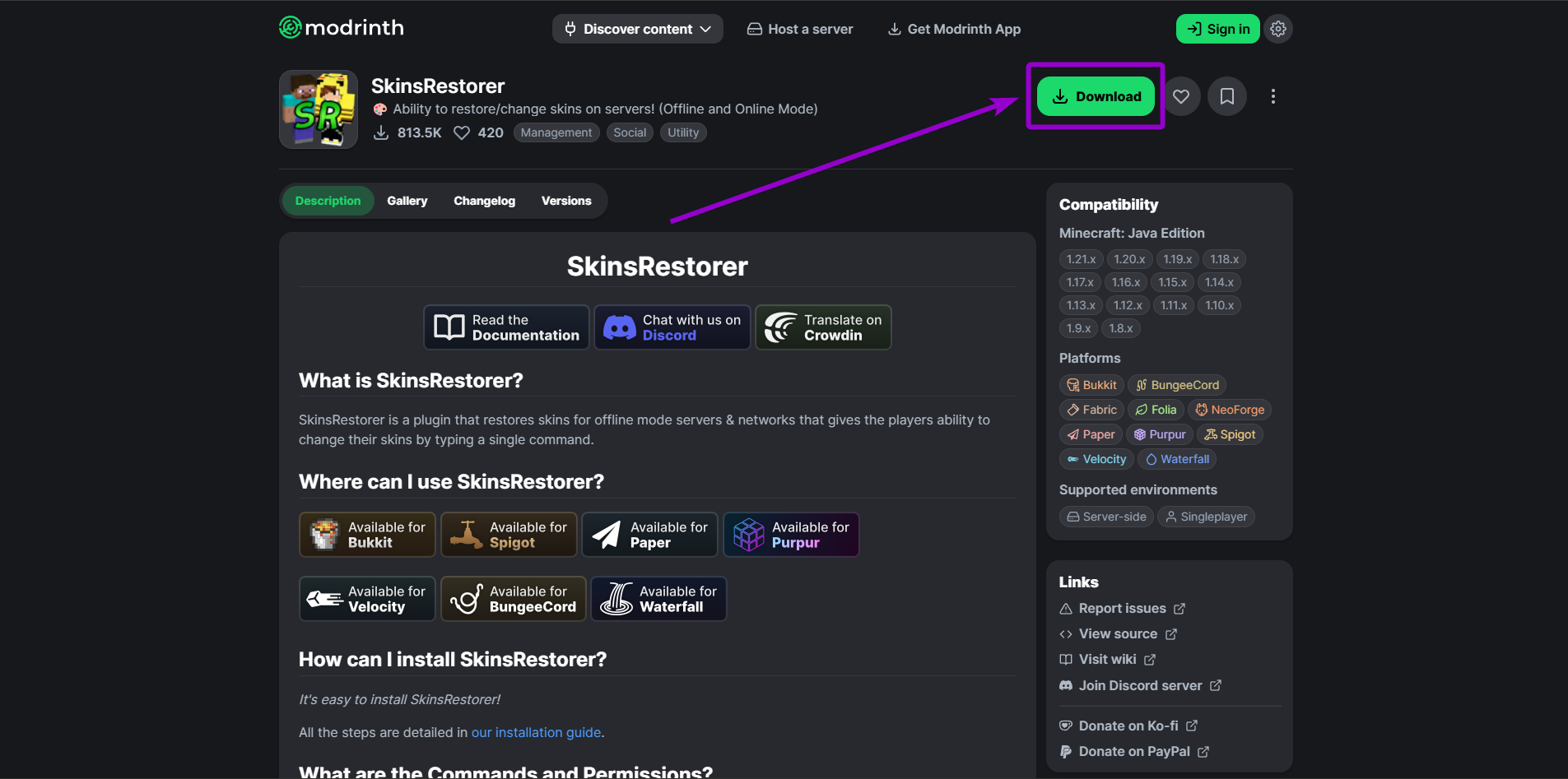Click the Available for Spigot badge
1568x779 pixels.
509,535
